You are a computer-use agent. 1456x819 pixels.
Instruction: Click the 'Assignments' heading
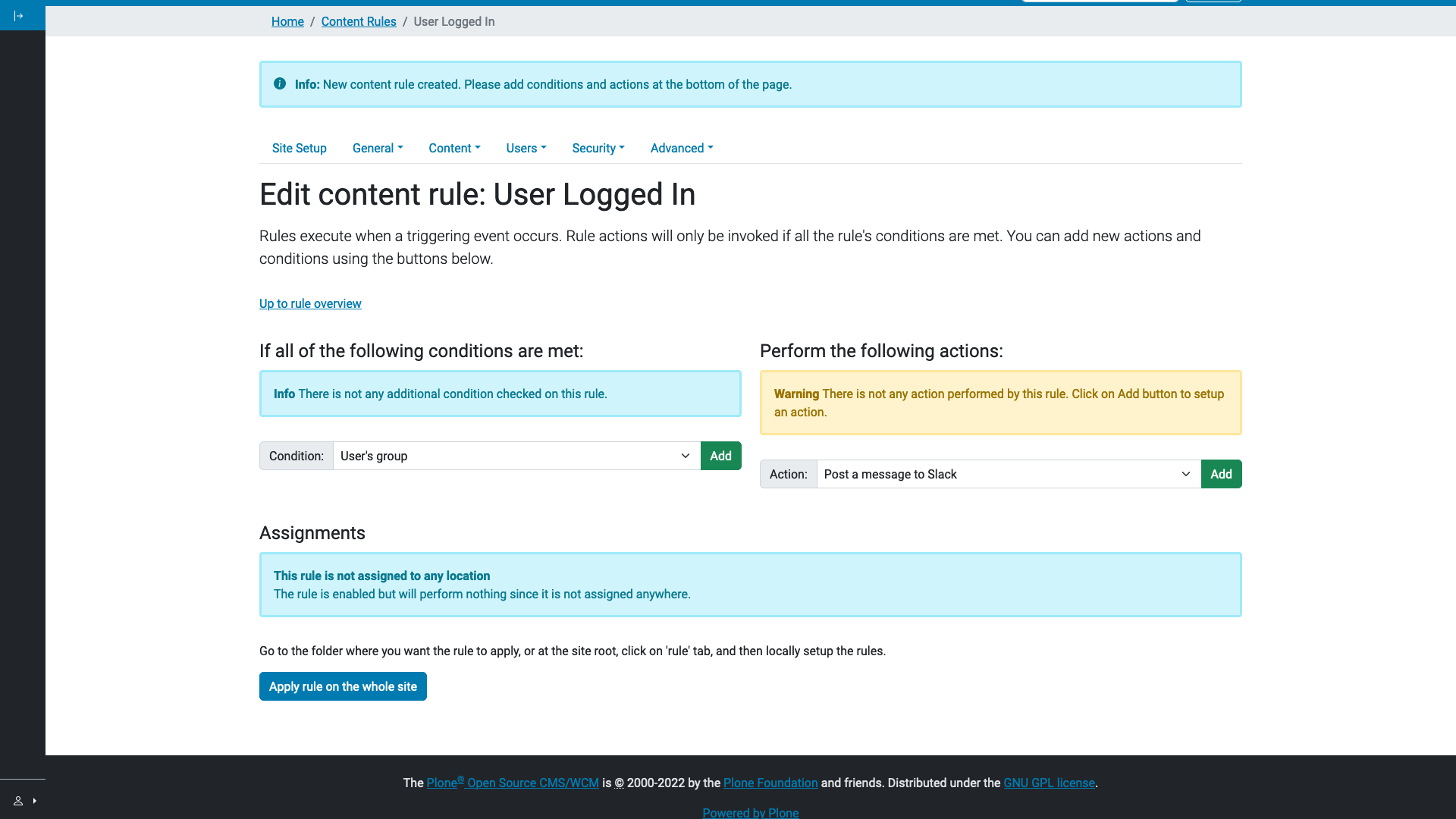[312, 533]
